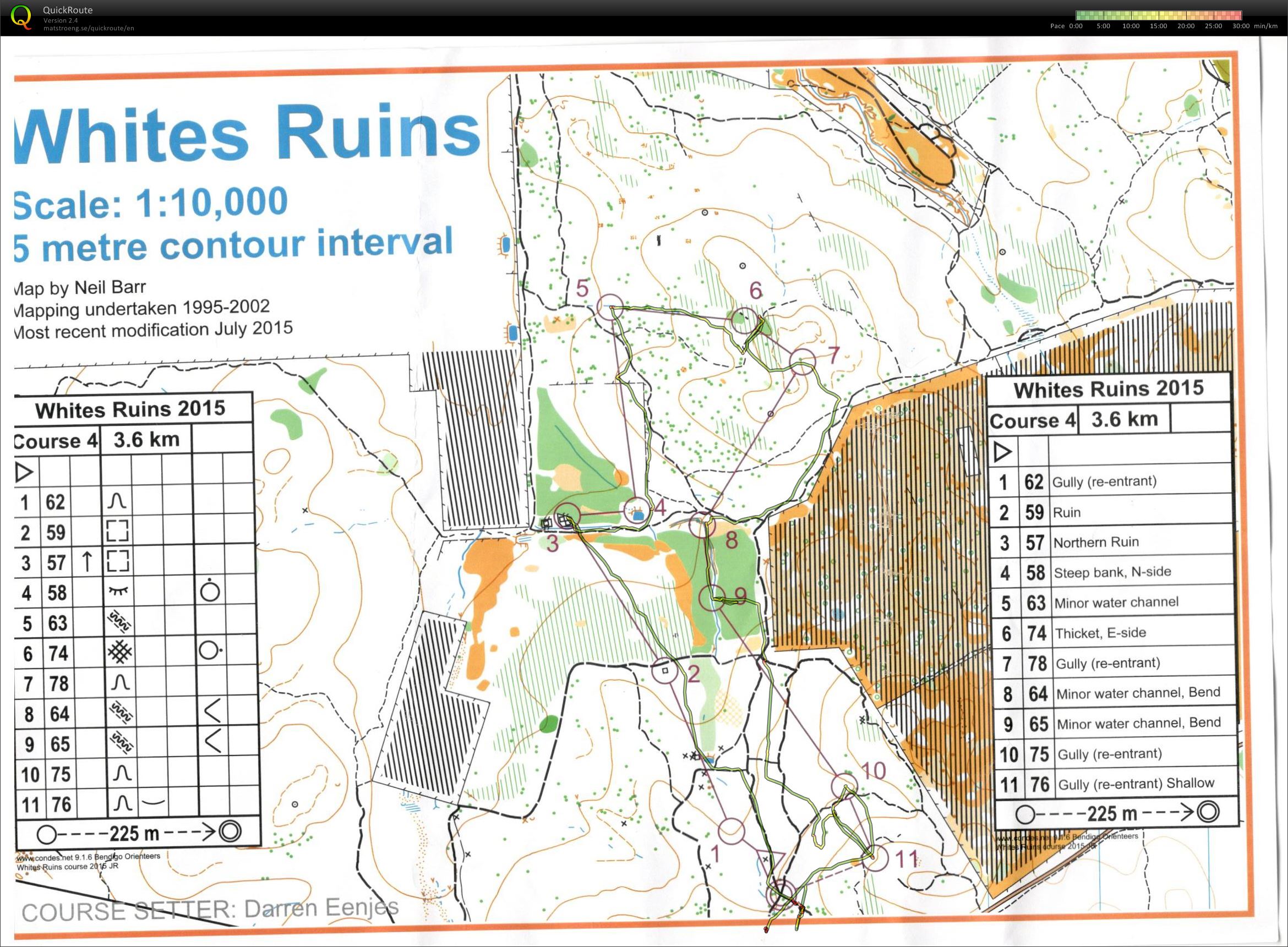The height and width of the screenshot is (947, 1288).
Task: Click the 225 m finish row in left table
Action: (137, 833)
